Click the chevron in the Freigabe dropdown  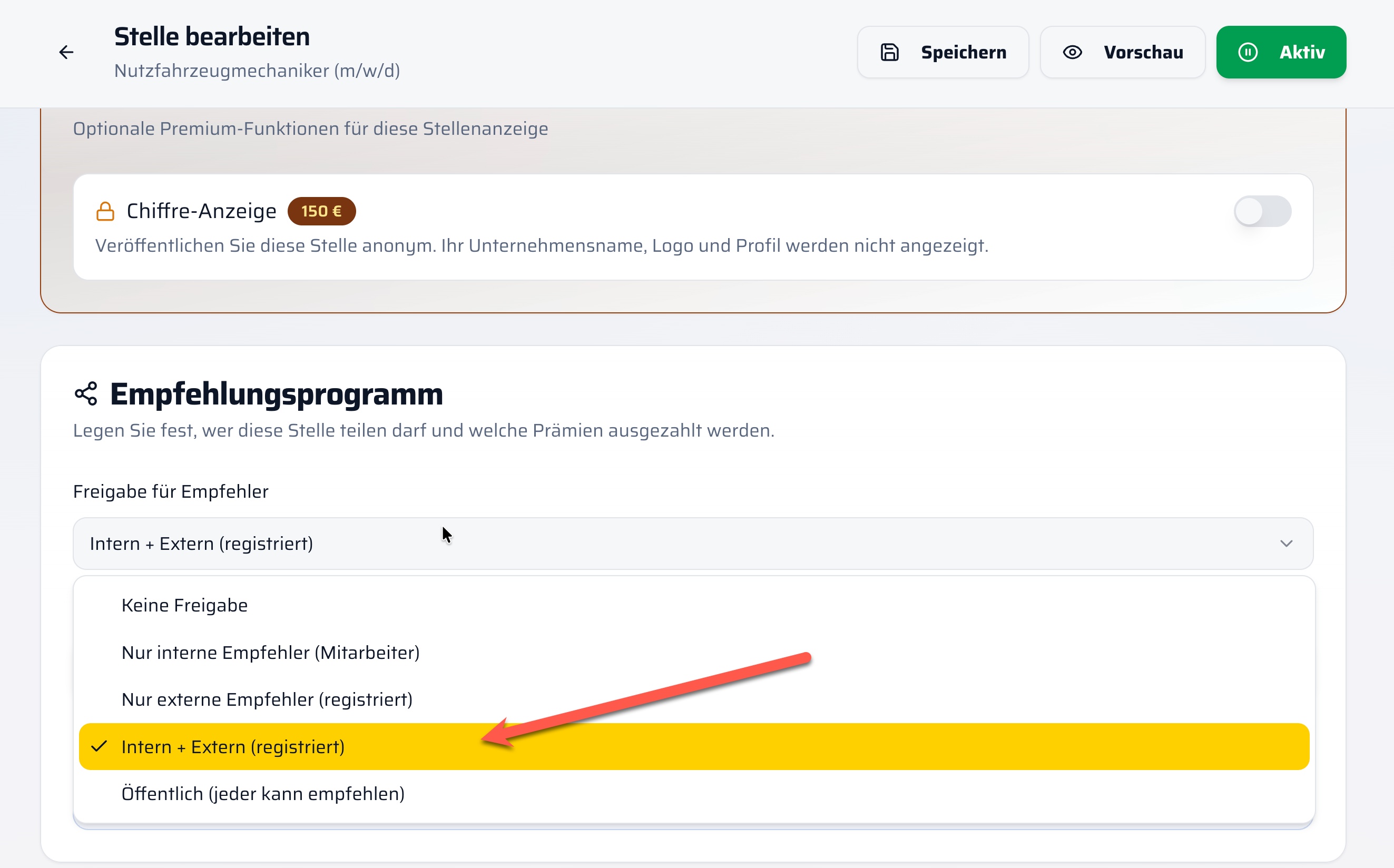pos(1286,544)
